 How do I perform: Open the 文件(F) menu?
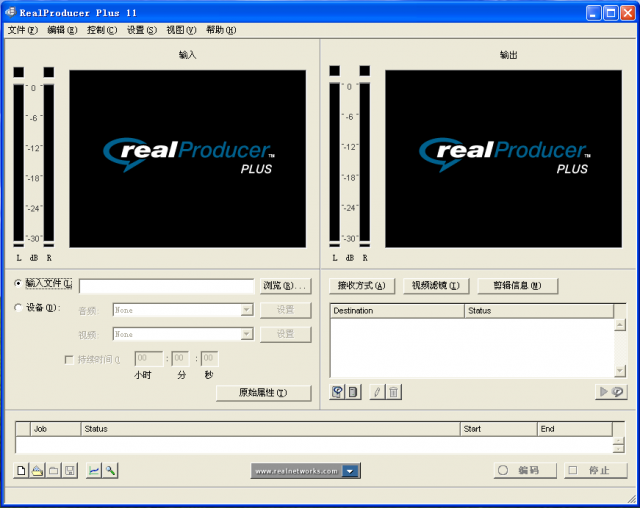[22, 30]
